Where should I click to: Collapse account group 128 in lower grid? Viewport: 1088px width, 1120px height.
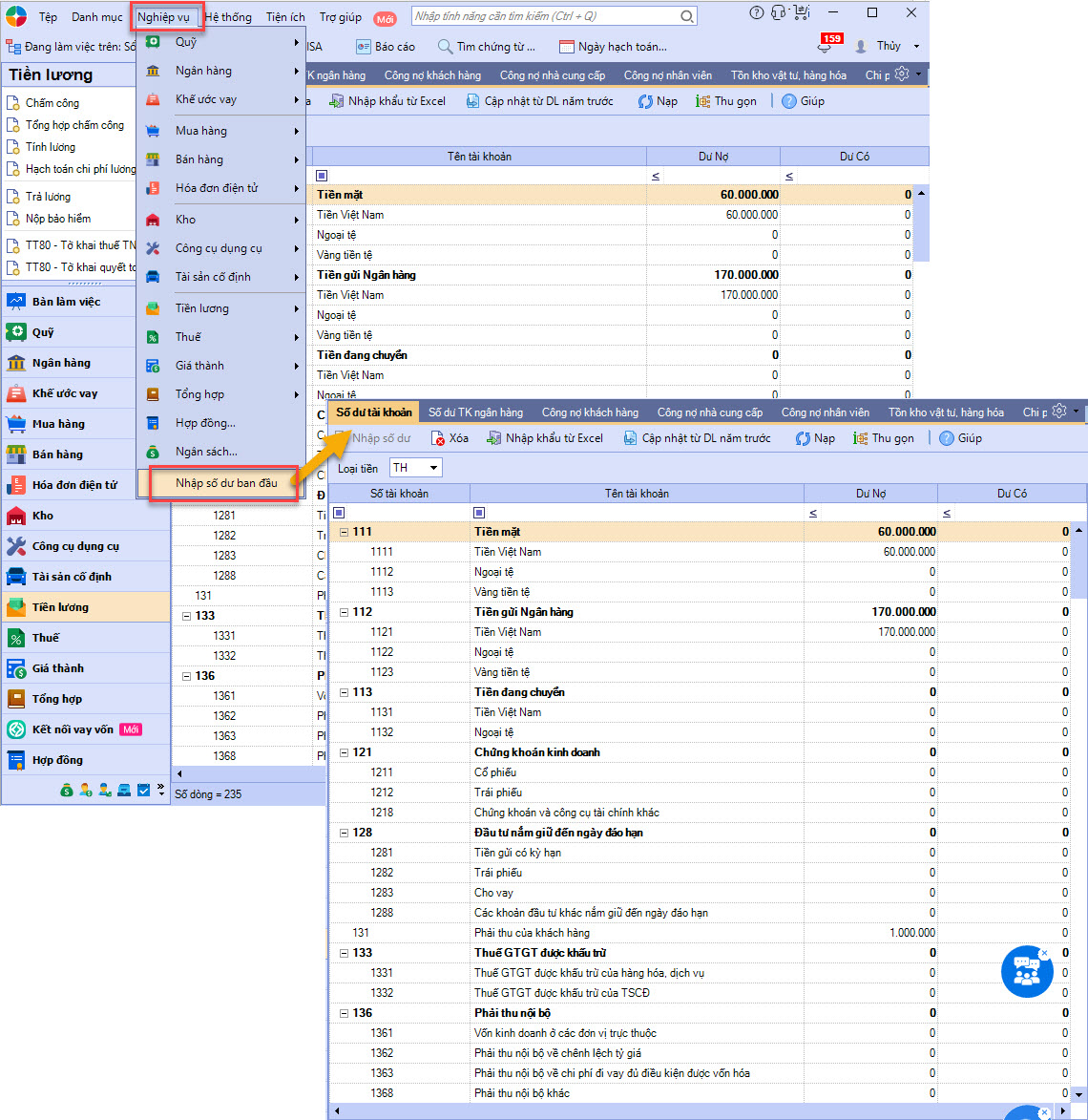pyautogui.click(x=344, y=833)
